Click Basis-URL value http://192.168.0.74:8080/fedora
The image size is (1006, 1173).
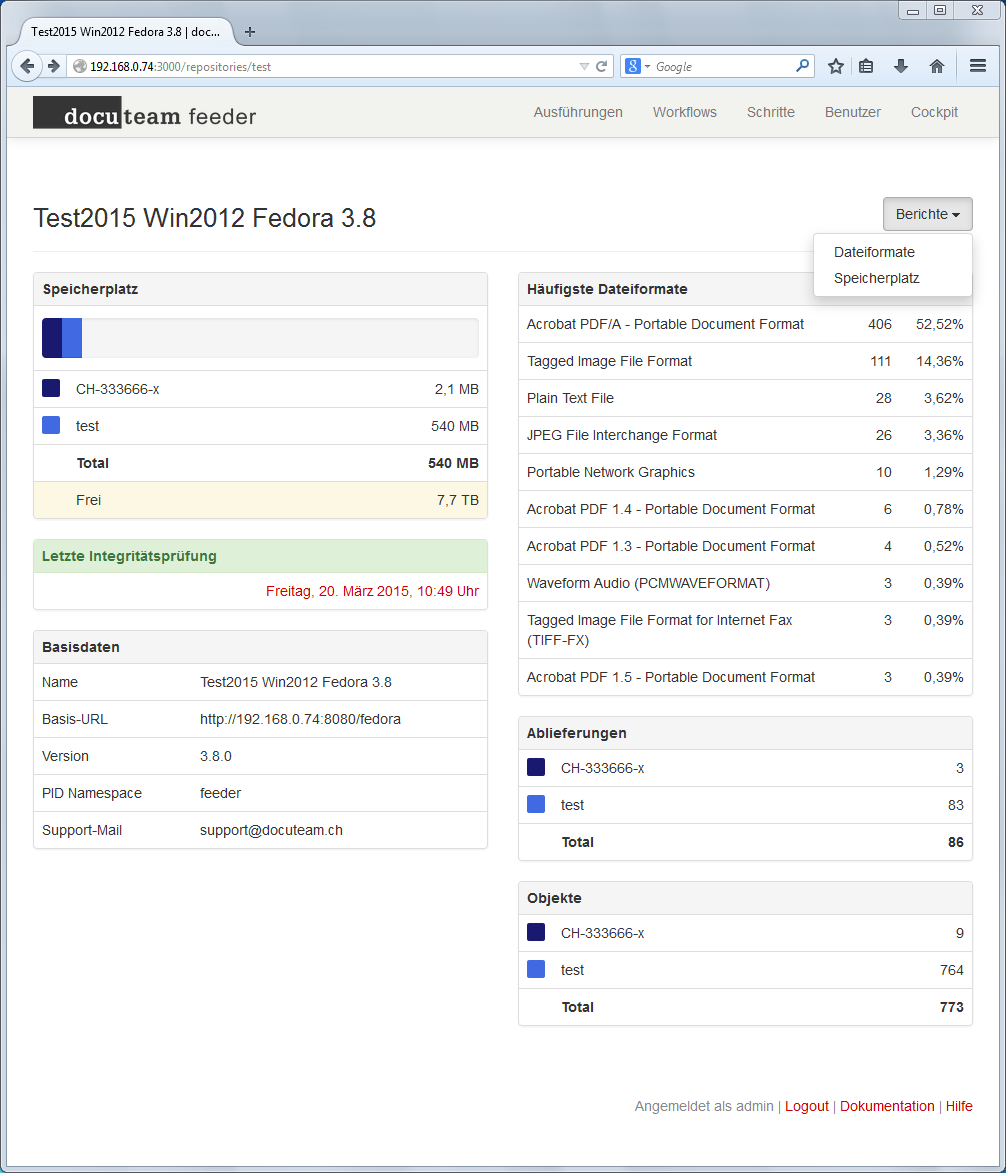300,719
